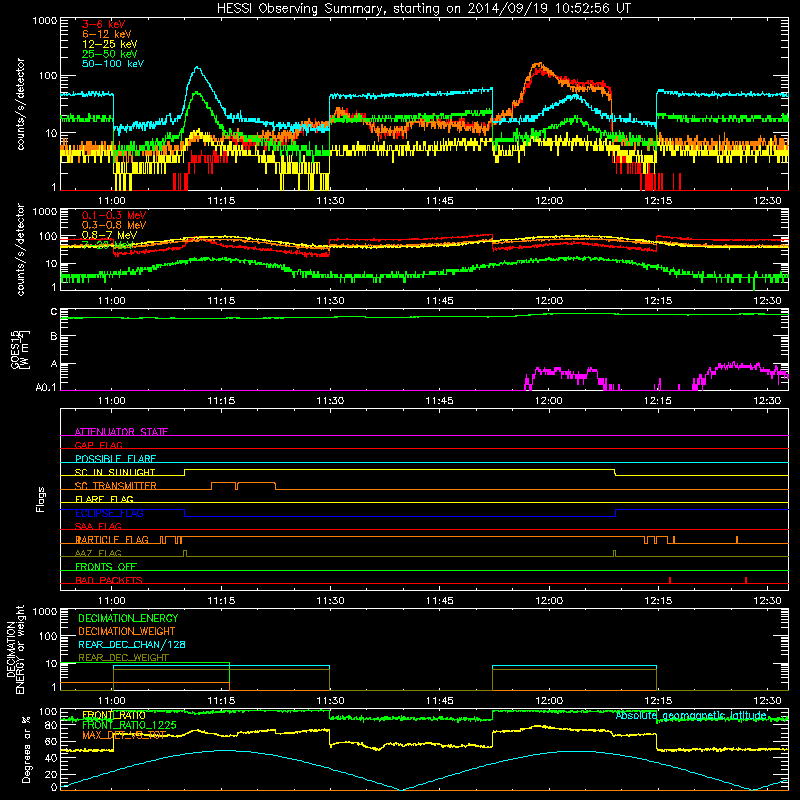Click the REAR_DEC_CHAN/128 legend label
The width and height of the screenshot is (800, 800).
[132, 644]
